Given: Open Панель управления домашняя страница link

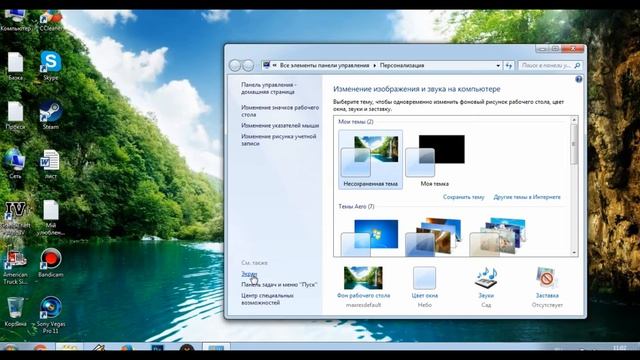Looking at the screenshot, I should point(269,89).
